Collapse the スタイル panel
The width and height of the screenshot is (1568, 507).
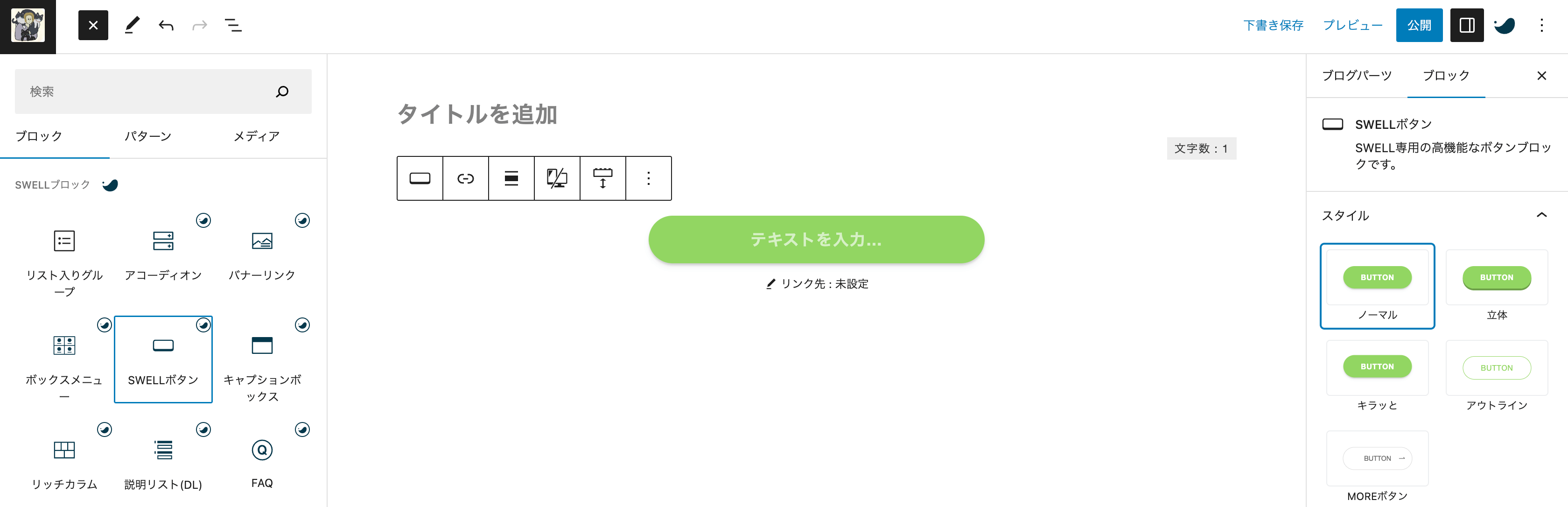pos(1541,215)
